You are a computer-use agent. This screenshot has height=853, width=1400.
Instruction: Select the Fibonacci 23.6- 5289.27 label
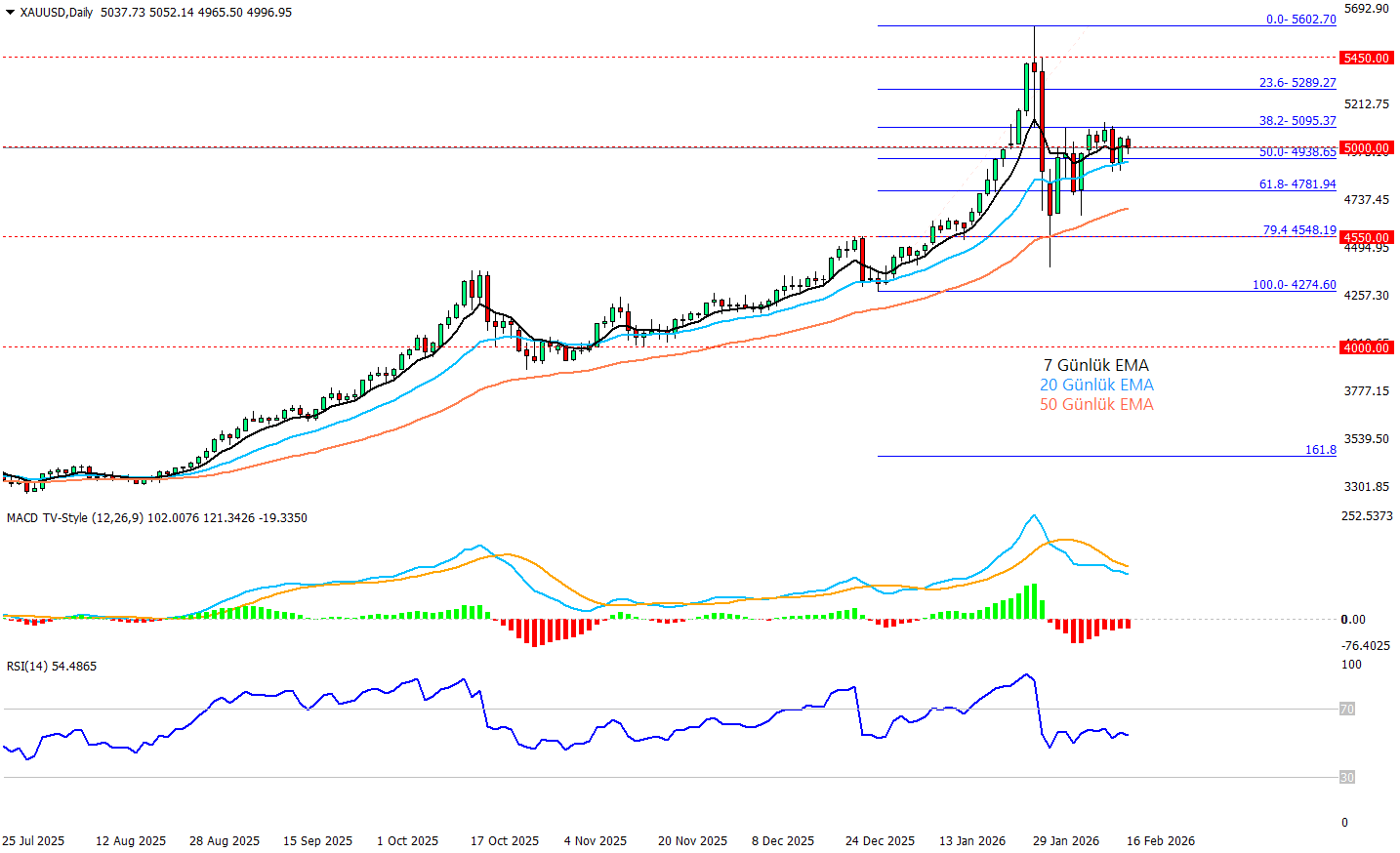(x=1297, y=83)
